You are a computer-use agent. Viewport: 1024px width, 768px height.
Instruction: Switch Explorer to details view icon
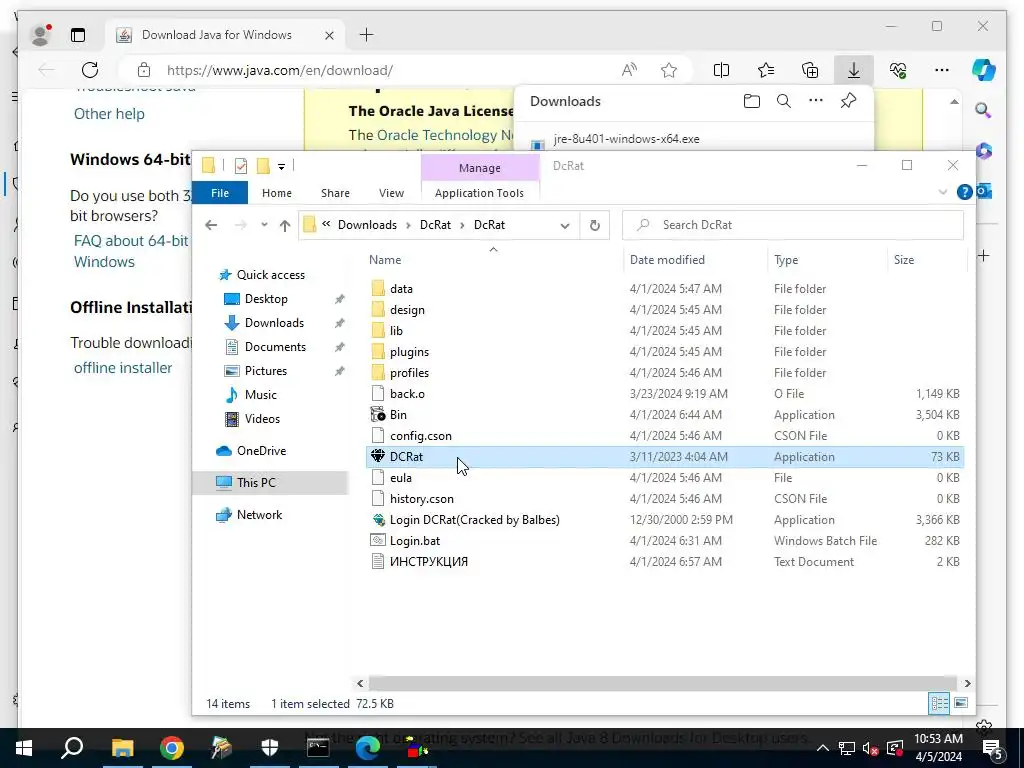pyautogui.click(x=939, y=703)
